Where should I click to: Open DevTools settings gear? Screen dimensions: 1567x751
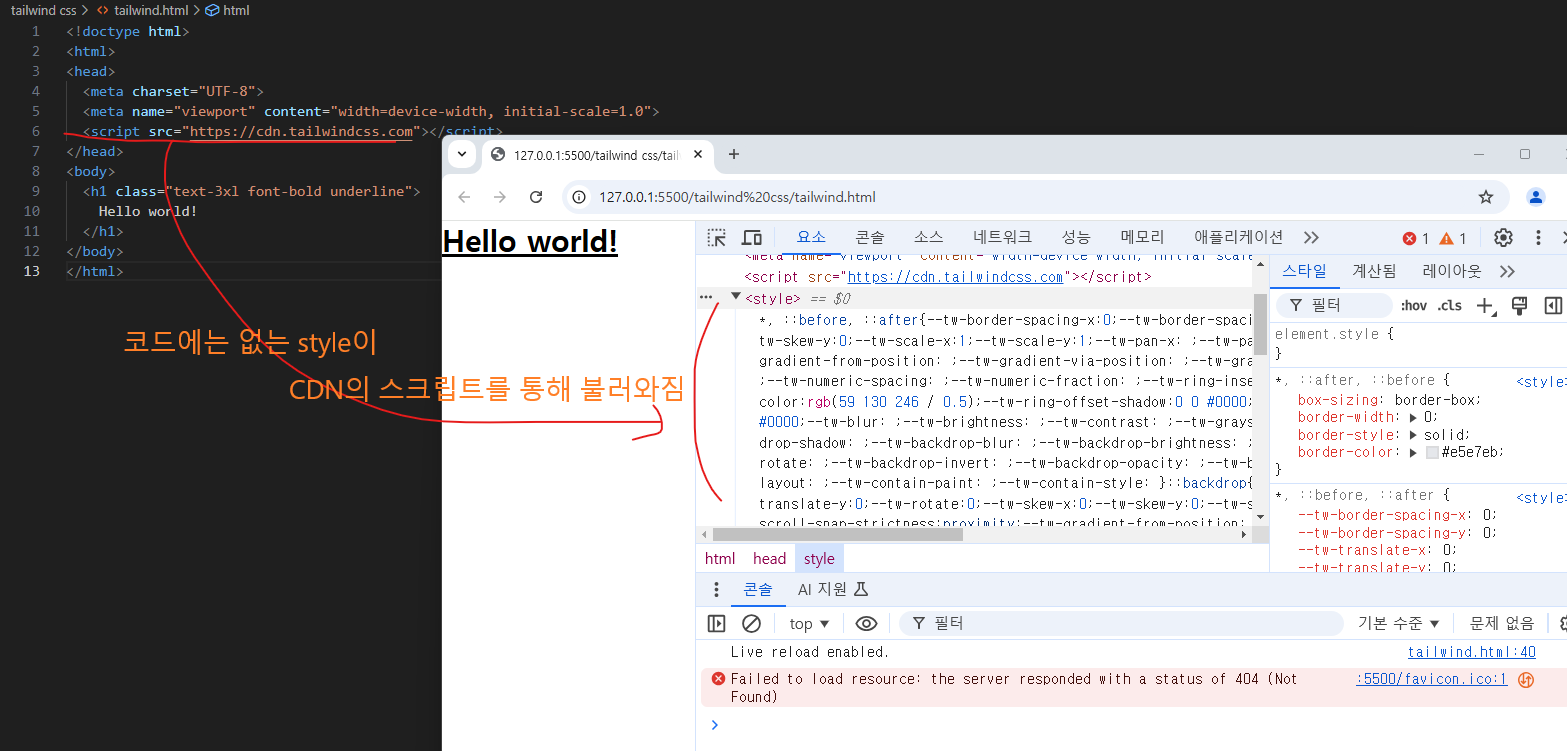(1503, 238)
